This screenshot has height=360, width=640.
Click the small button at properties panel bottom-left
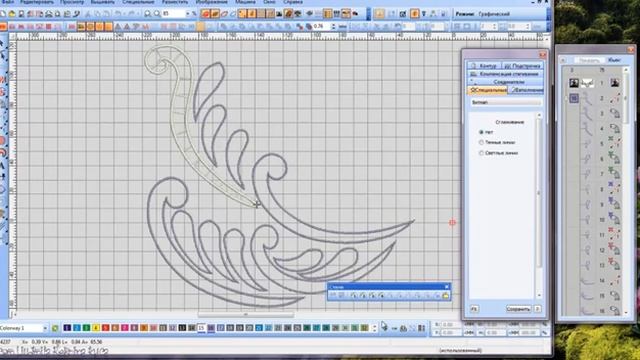point(473,309)
